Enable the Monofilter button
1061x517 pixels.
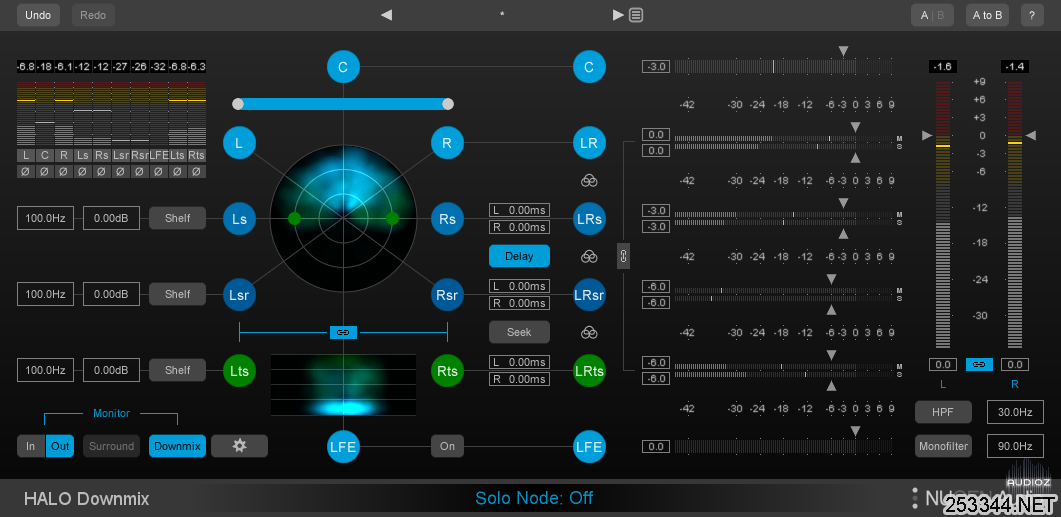coord(943,446)
